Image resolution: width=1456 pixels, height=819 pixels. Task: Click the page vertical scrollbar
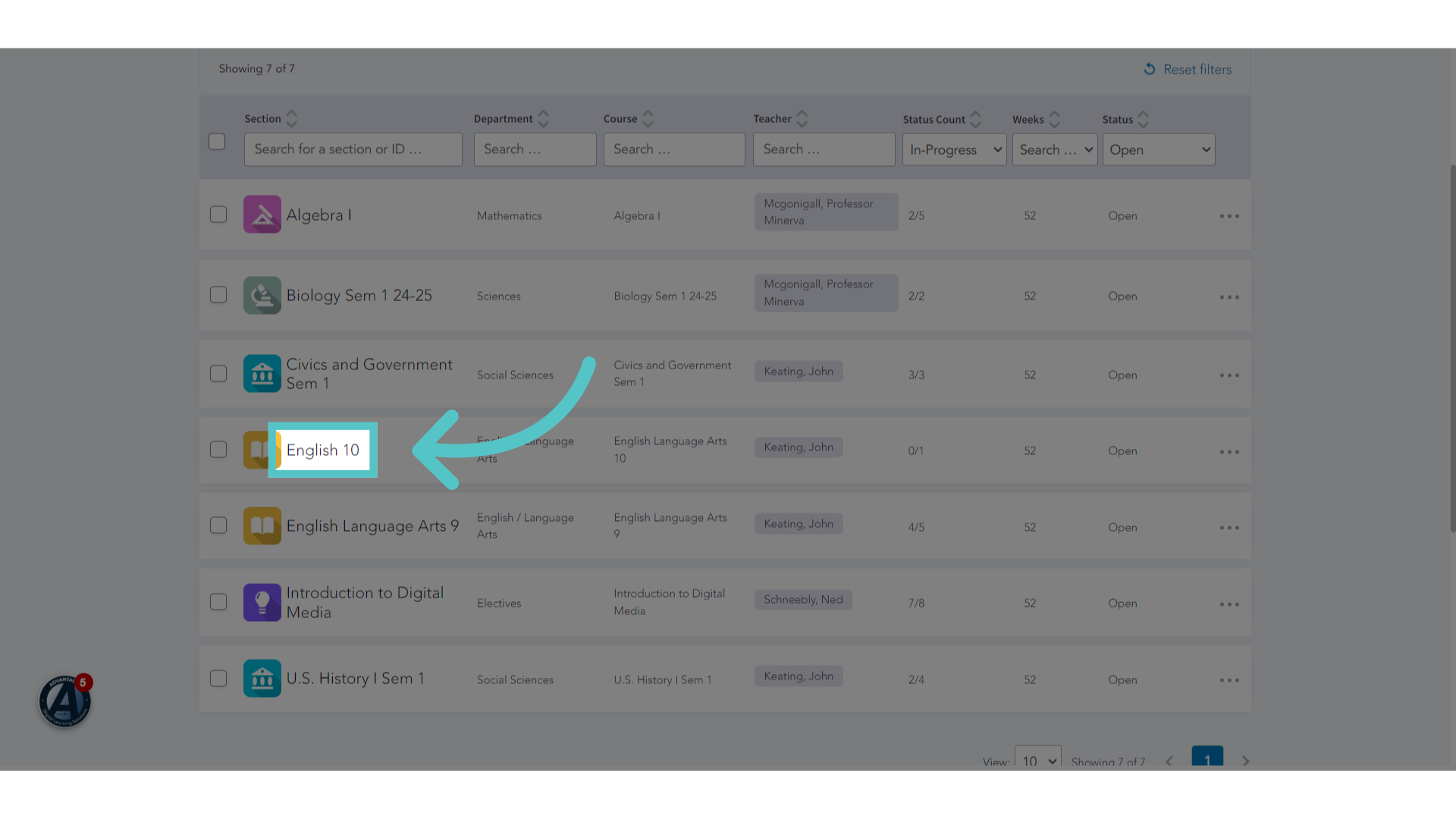(x=1452, y=349)
